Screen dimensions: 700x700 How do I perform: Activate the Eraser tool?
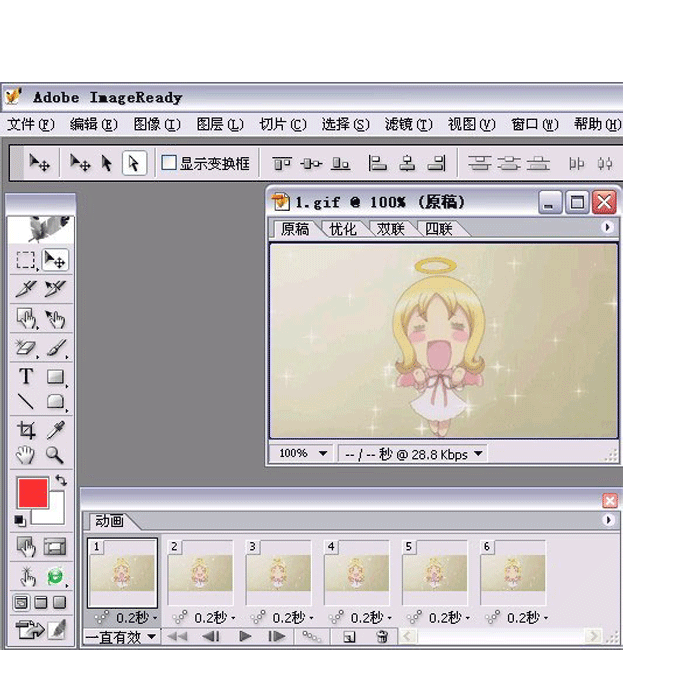[x=26, y=349]
